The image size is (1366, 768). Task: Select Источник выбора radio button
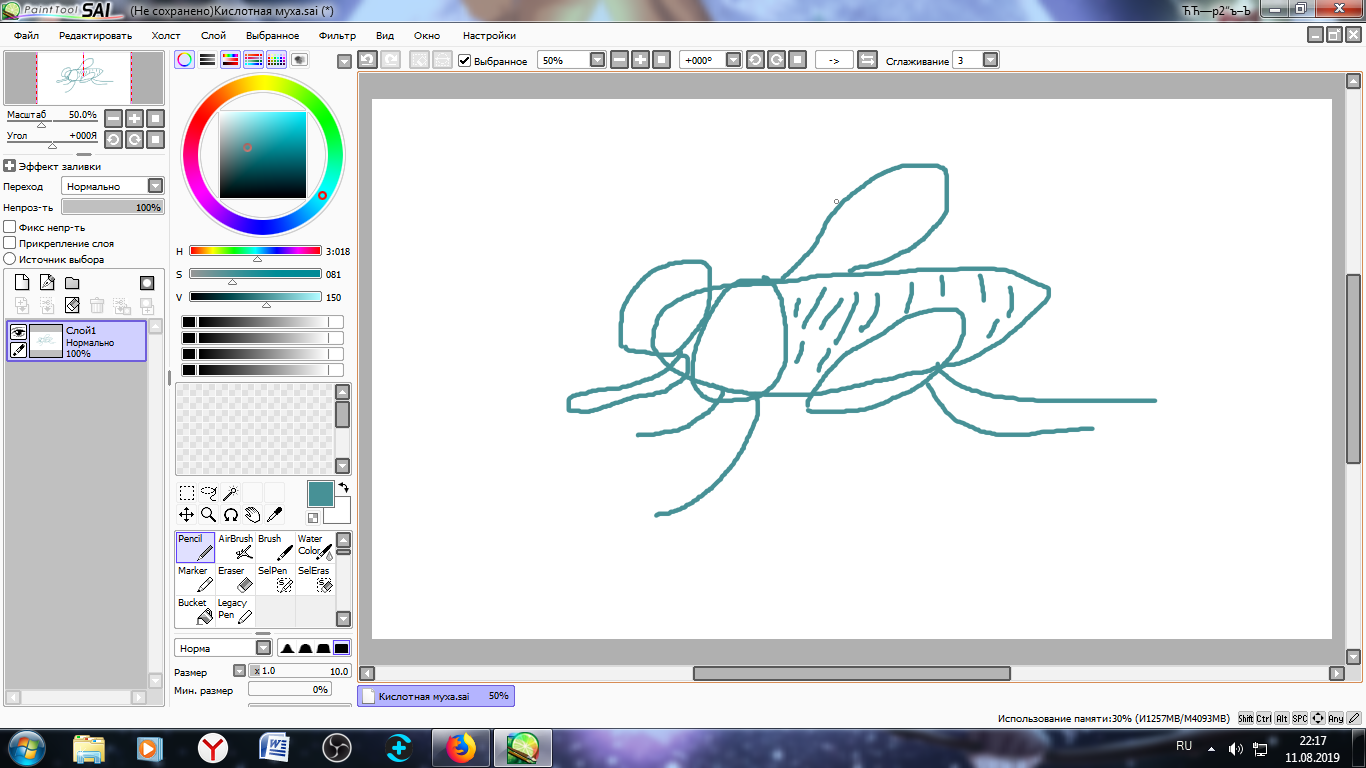click(10, 259)
